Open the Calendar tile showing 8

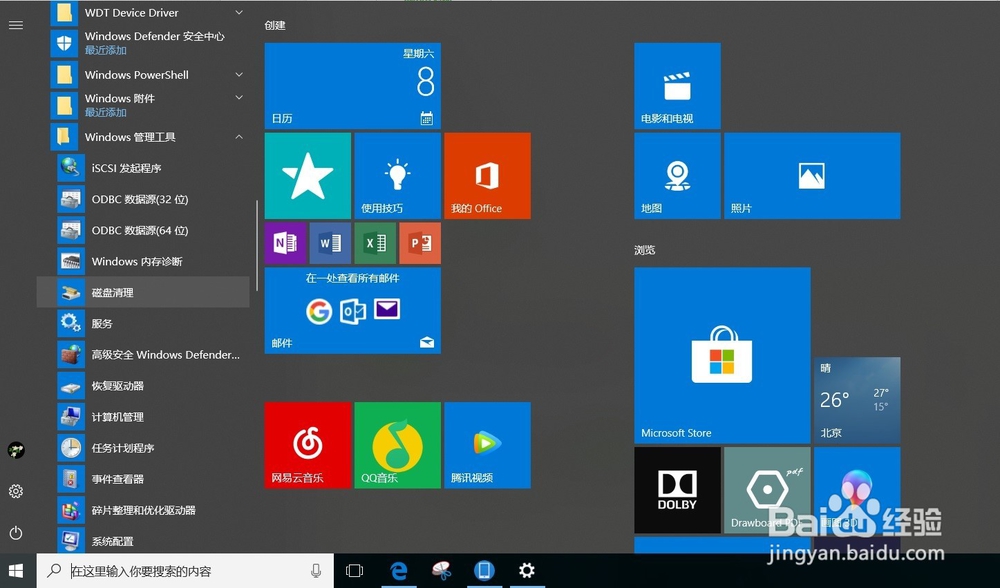tap(353, 86)
